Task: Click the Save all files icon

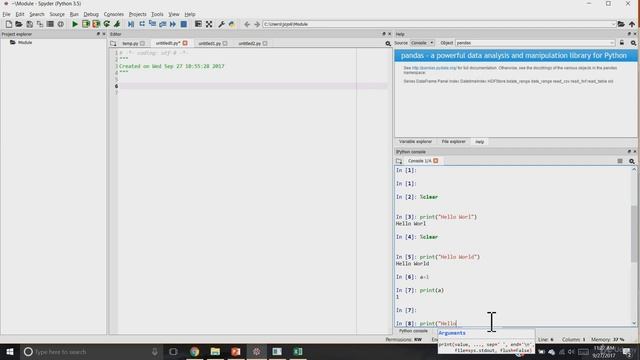Action: pyautogui.click(x=40, y=24)
